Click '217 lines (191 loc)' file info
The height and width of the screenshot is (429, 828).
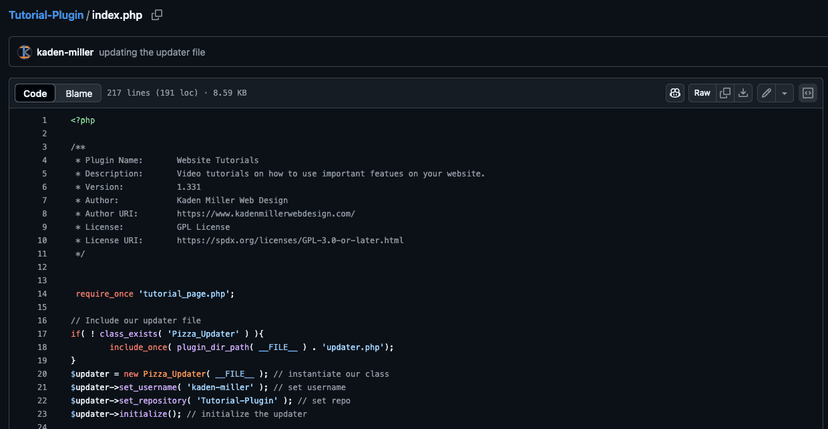point(152,93)
